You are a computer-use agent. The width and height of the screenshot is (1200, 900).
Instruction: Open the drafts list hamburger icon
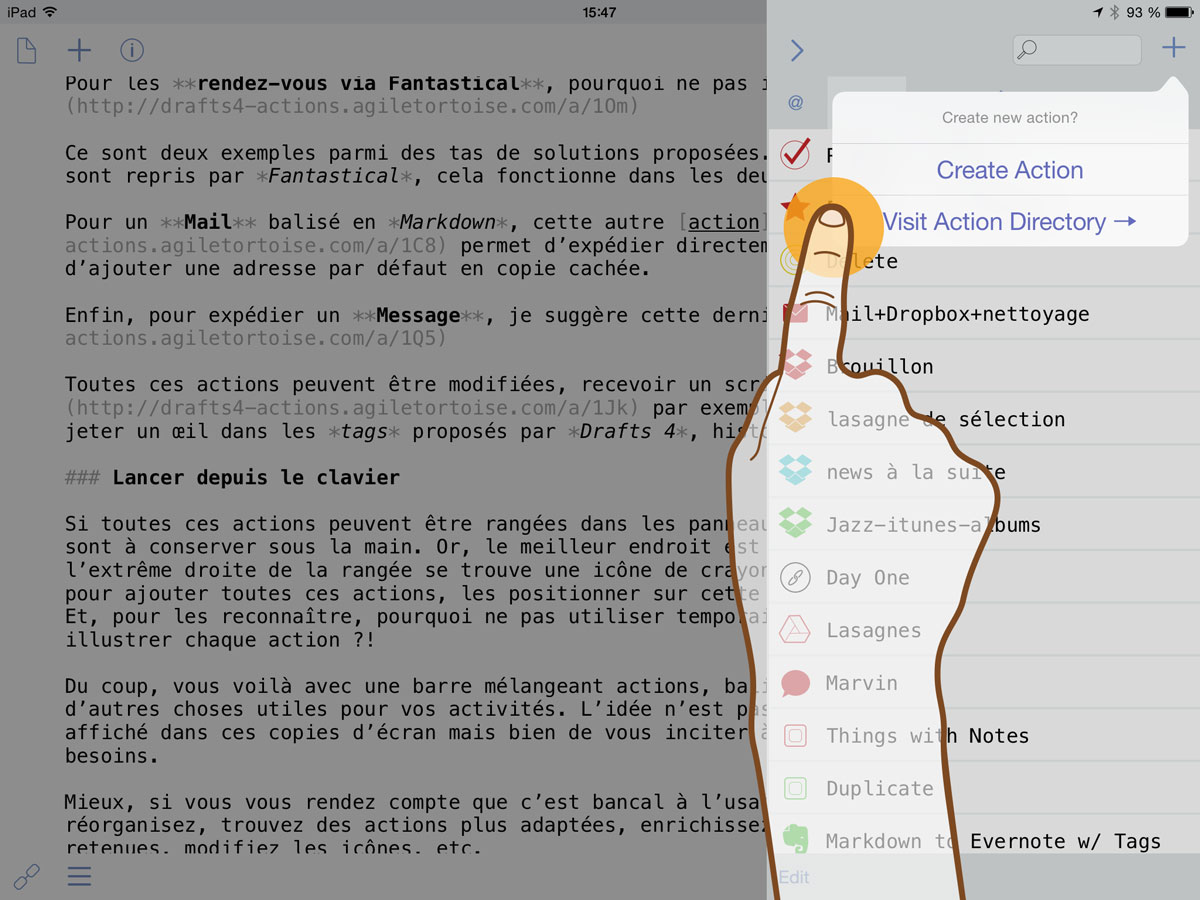79,877
